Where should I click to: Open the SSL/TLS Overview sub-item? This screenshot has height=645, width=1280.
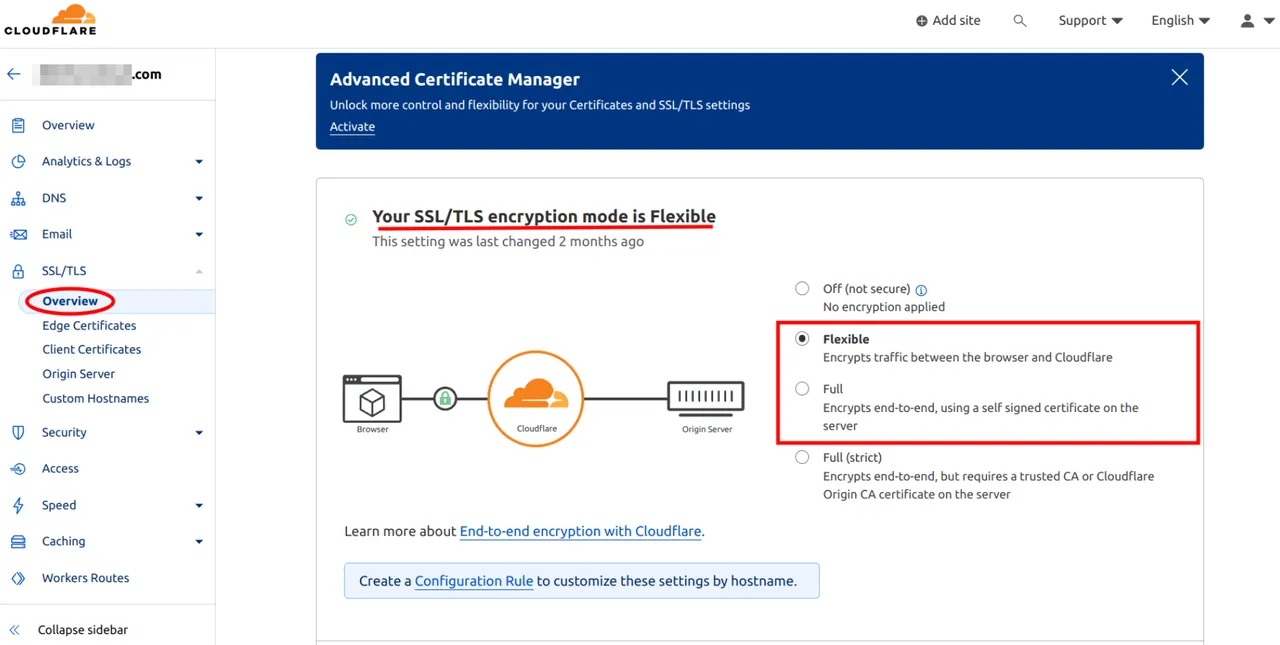(70, 301)
